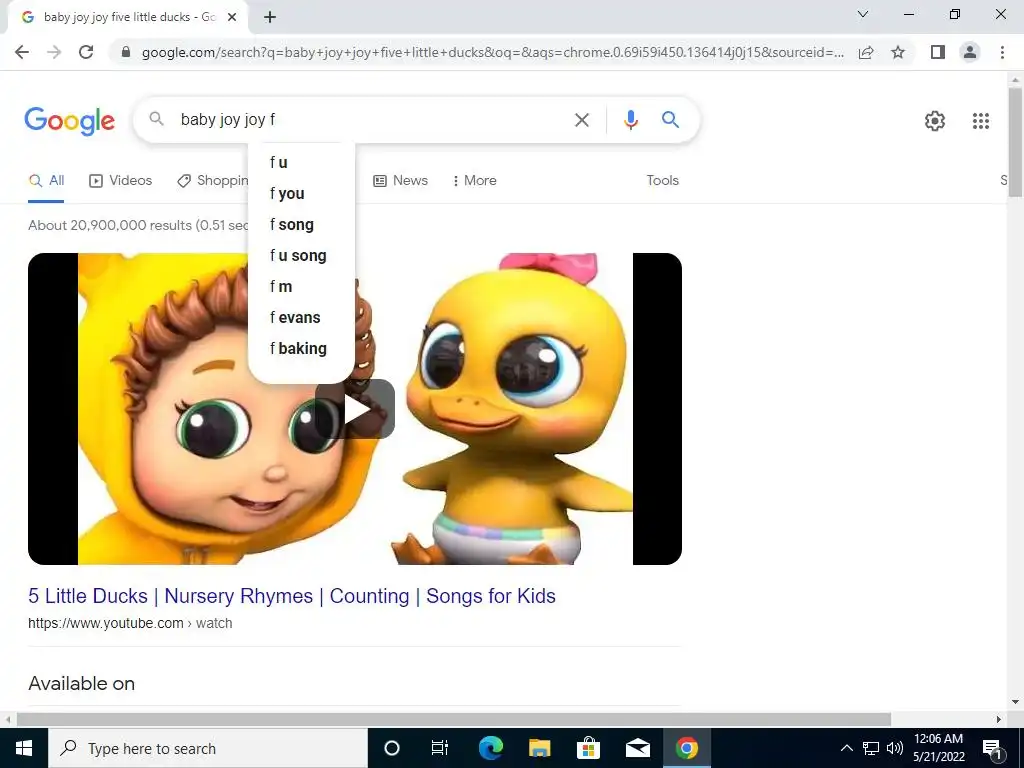Open the notification center icon
The image size is (1024, 768).
tap(993, 749)
